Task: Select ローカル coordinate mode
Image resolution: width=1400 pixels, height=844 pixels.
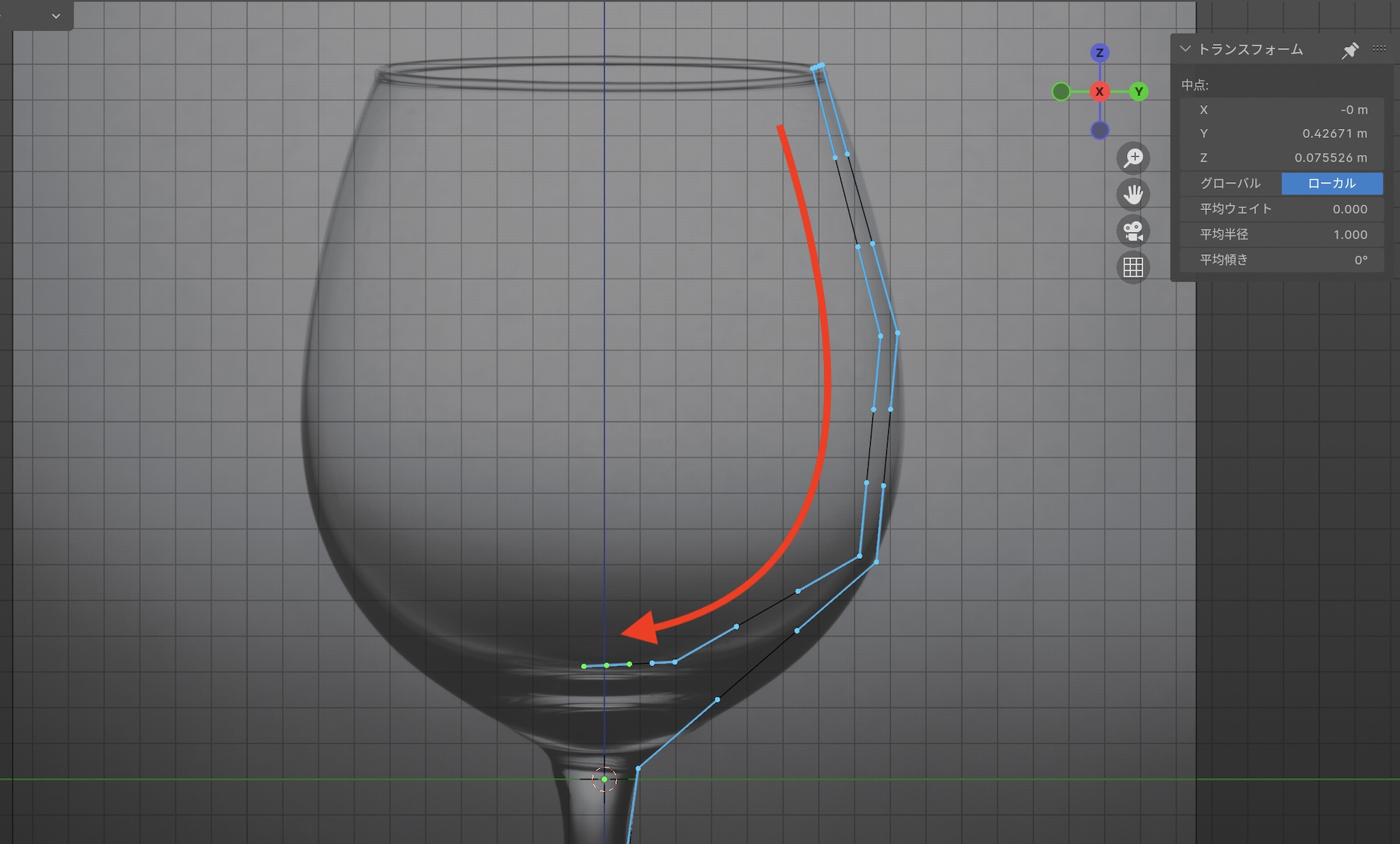Action: [x=1331, y=184]
